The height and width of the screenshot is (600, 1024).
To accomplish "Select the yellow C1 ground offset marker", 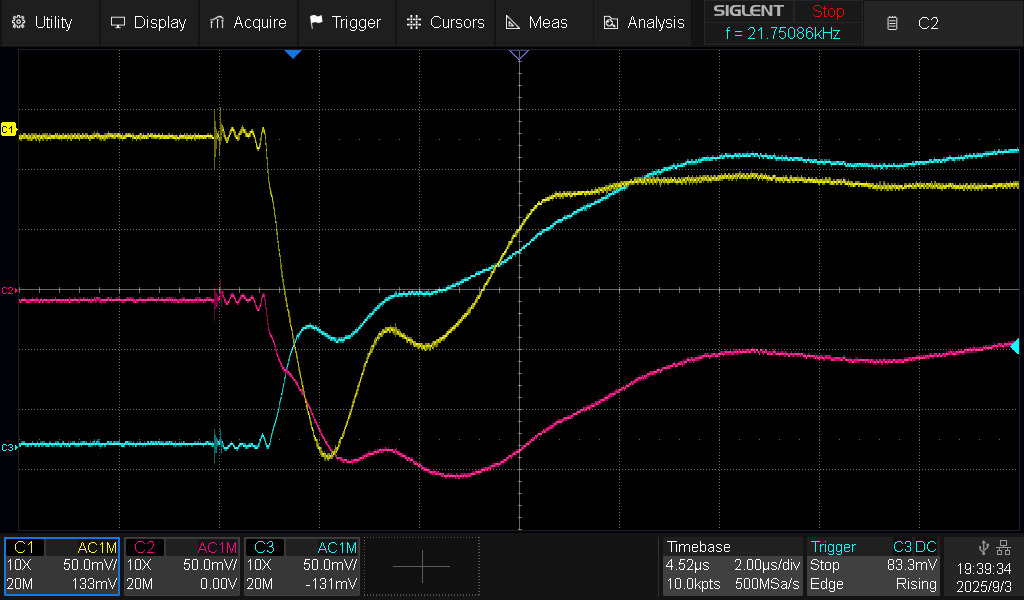I will 9,130.
